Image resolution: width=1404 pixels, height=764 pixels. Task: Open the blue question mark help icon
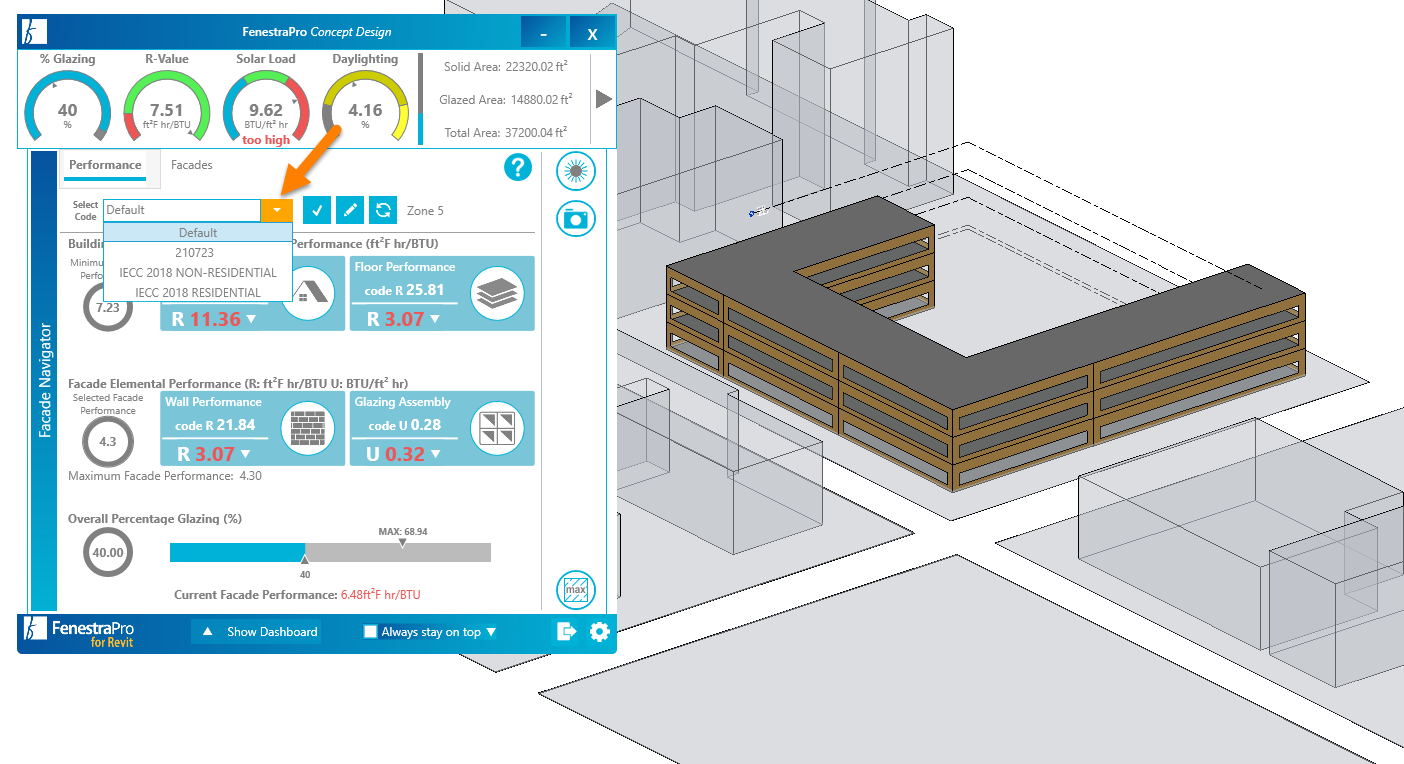coord(517,168)
